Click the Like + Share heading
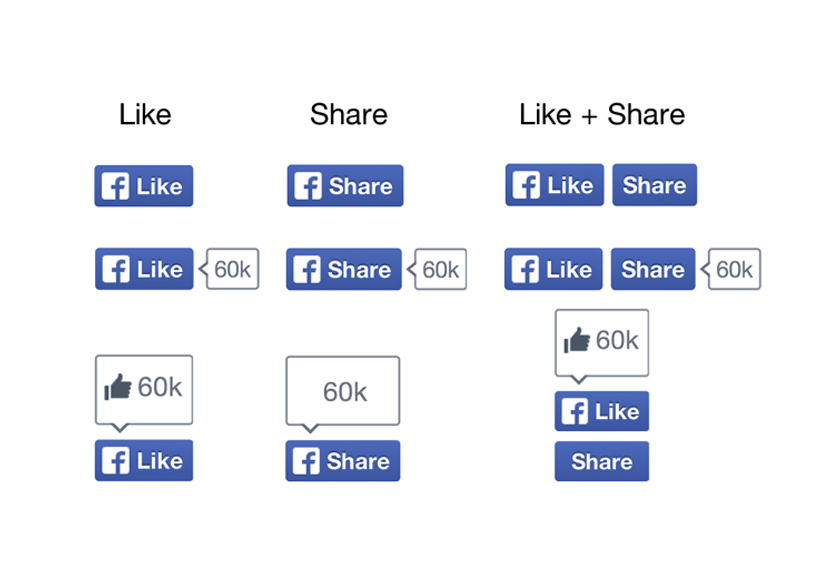 [x=600, y=114]
